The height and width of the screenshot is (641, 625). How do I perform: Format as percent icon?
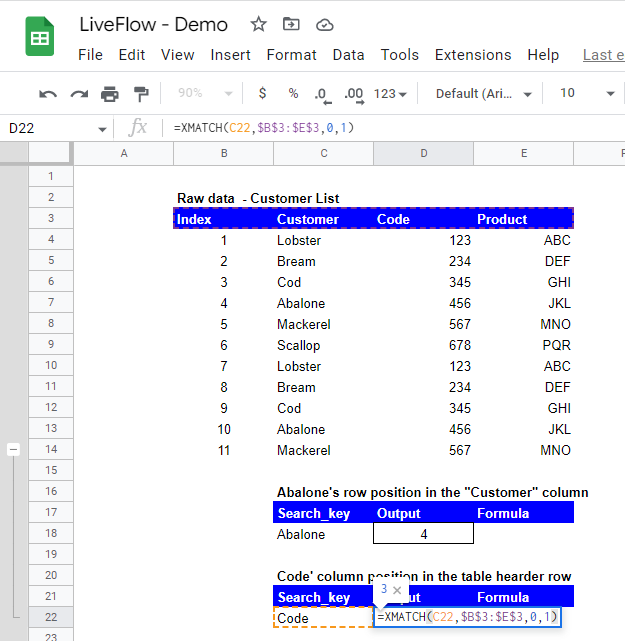[293, 93]
